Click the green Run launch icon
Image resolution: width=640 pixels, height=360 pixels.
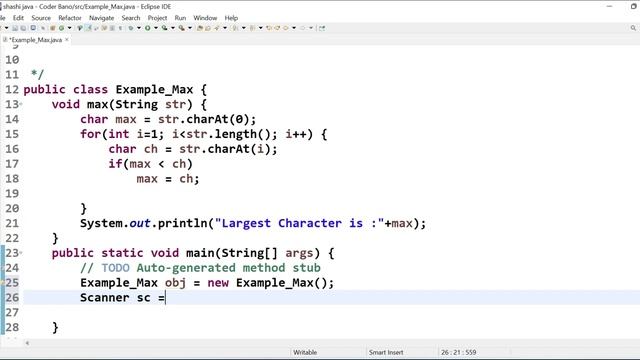point(148,28)
